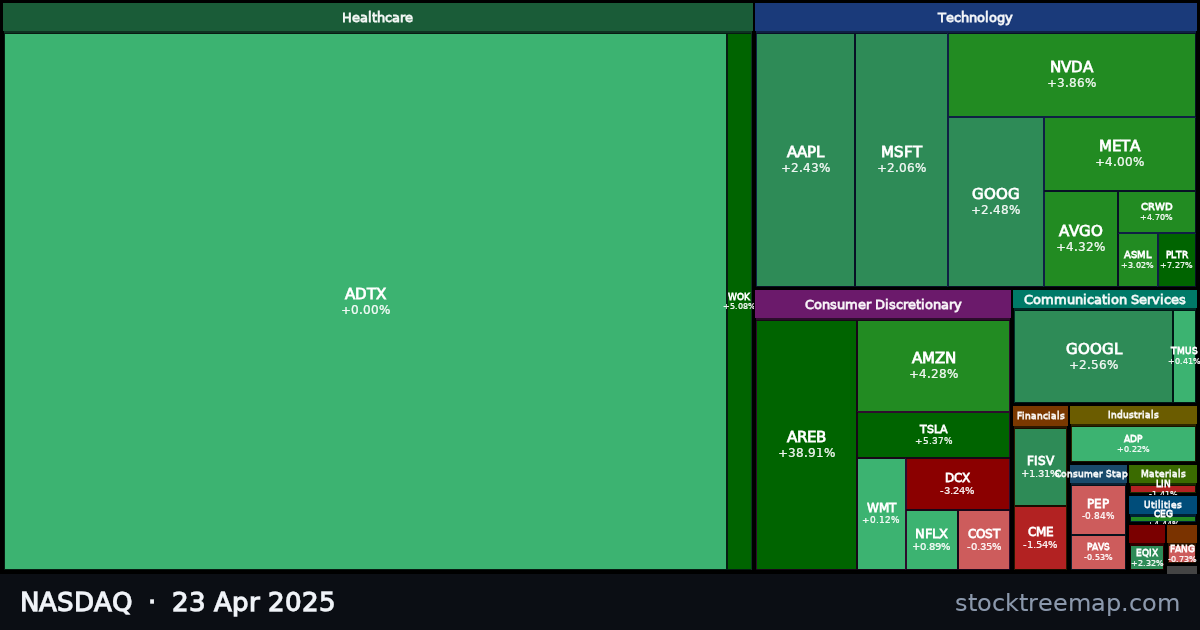Select the FISV +1.31% tile
Screen dimensions: 1200x630
1040,467
